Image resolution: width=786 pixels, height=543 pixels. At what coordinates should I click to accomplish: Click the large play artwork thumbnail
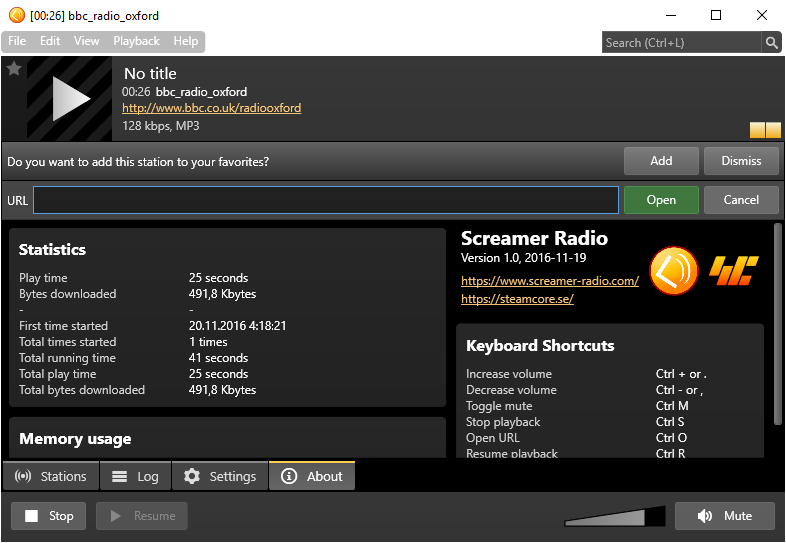pyautogui.click(x=69, y=99)
